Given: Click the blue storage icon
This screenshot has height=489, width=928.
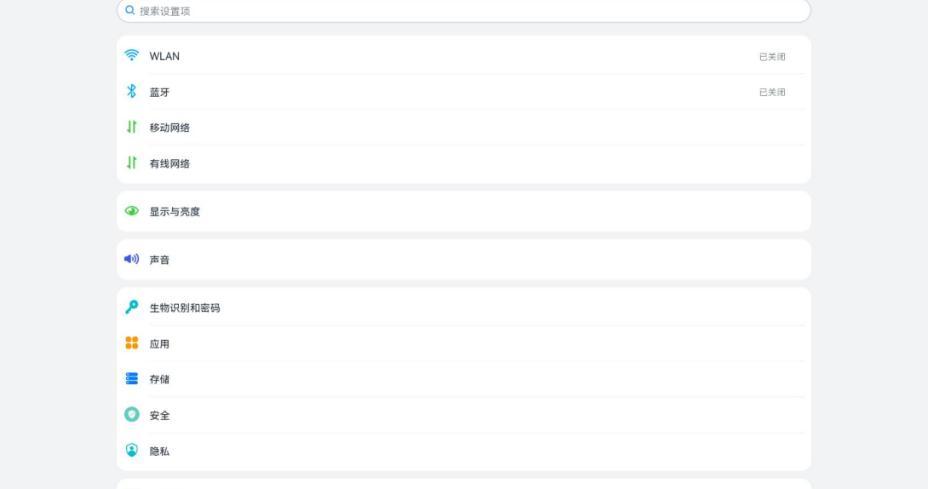Looking at the screenshot, I should 131,380.
